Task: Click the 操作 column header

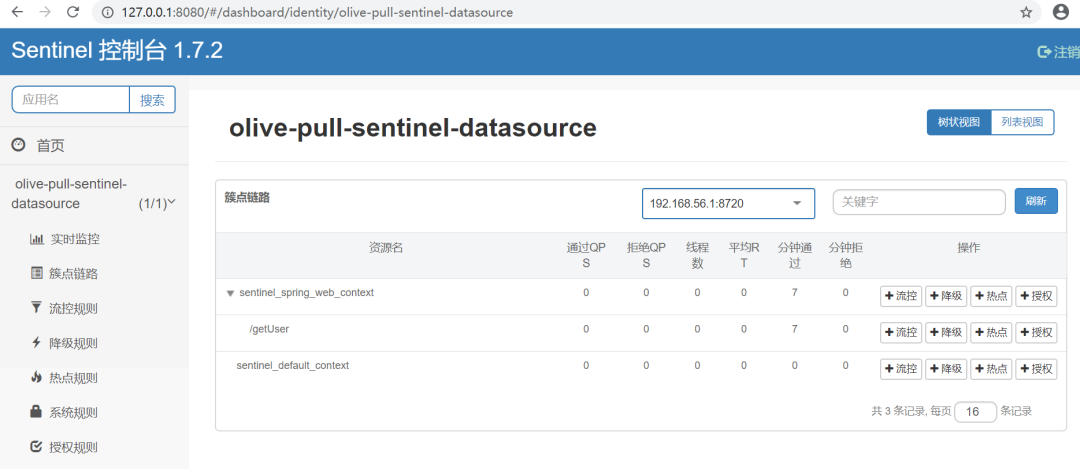Action: 968,248
